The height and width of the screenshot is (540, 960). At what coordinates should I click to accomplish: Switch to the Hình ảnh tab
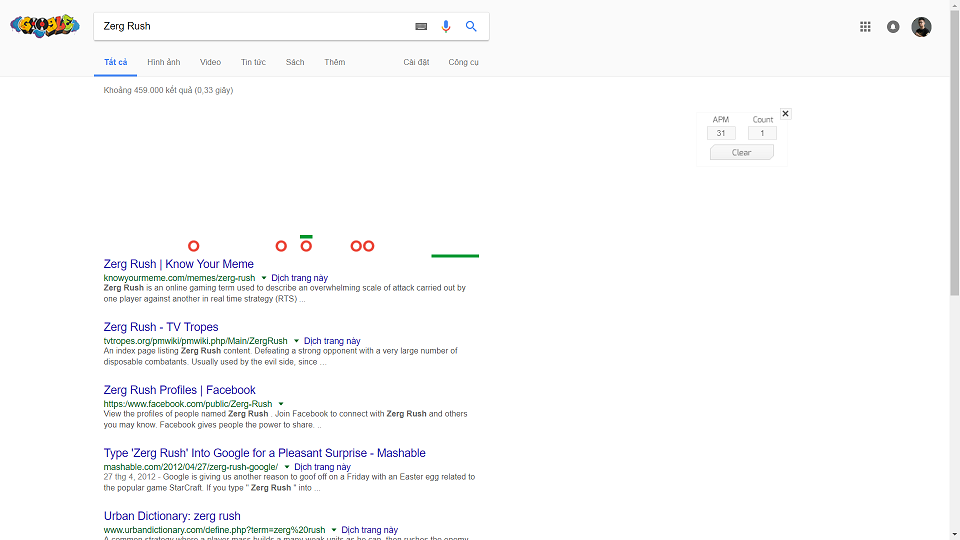(x=163, y=62)
